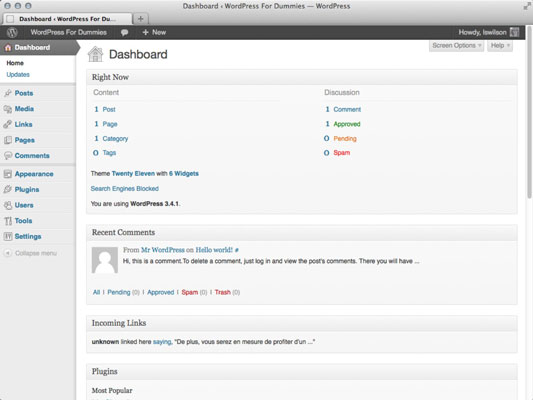The width and height of the screenshot is (533, 400).
Task: Click the vertical scrollbar on right edge
Action: pos(530,112)
